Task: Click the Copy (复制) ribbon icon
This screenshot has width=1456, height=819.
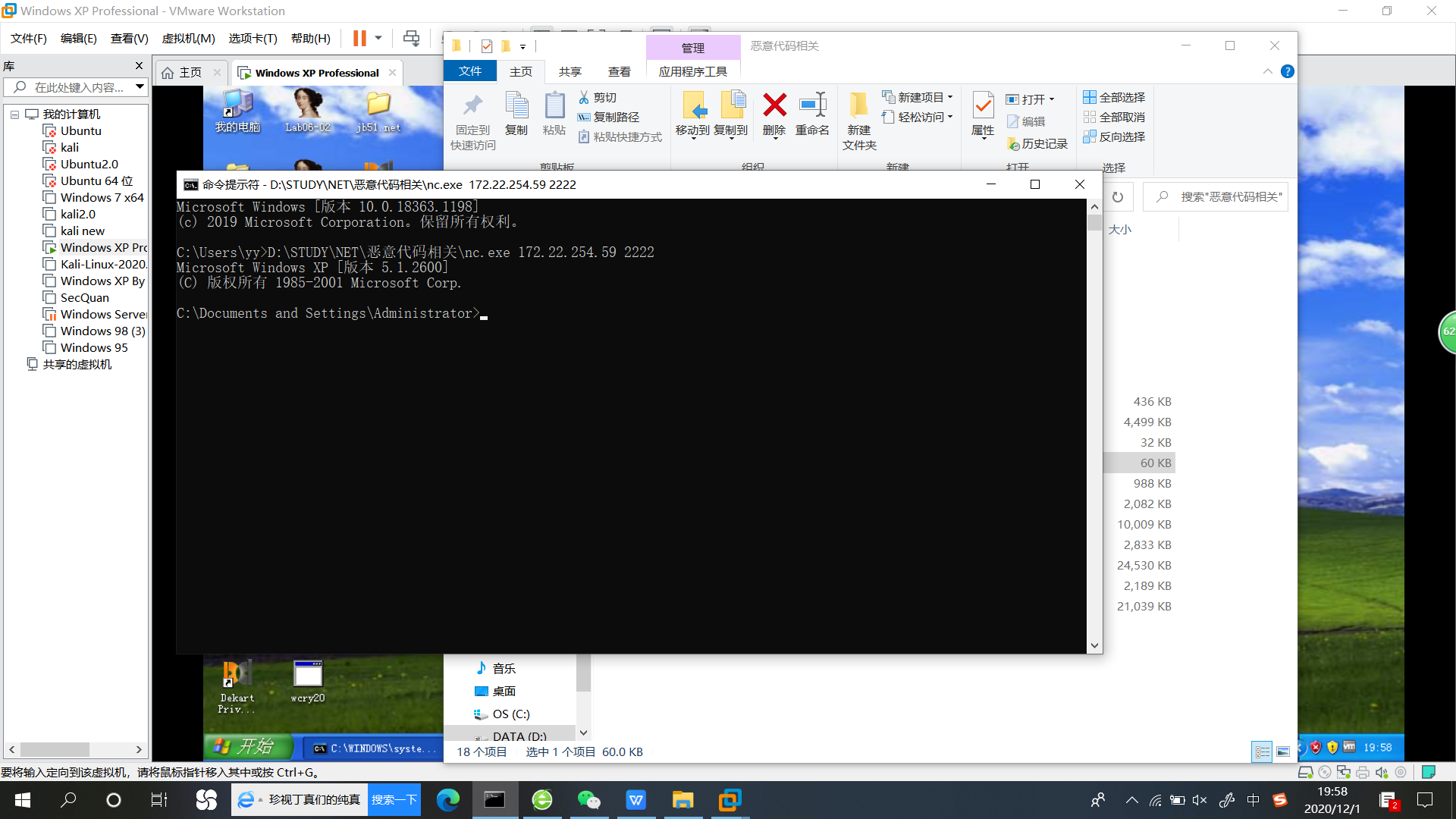Action: 516,106
